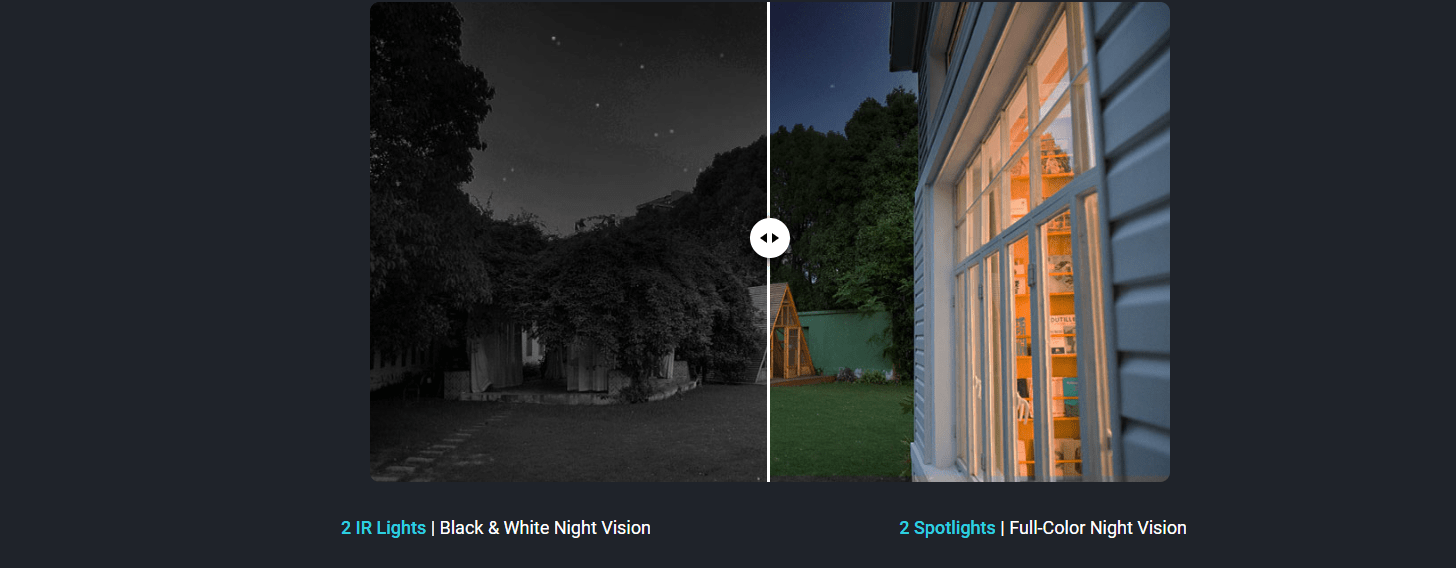
Task: Click the round comparison slider handle
Action: click(770, 238)
